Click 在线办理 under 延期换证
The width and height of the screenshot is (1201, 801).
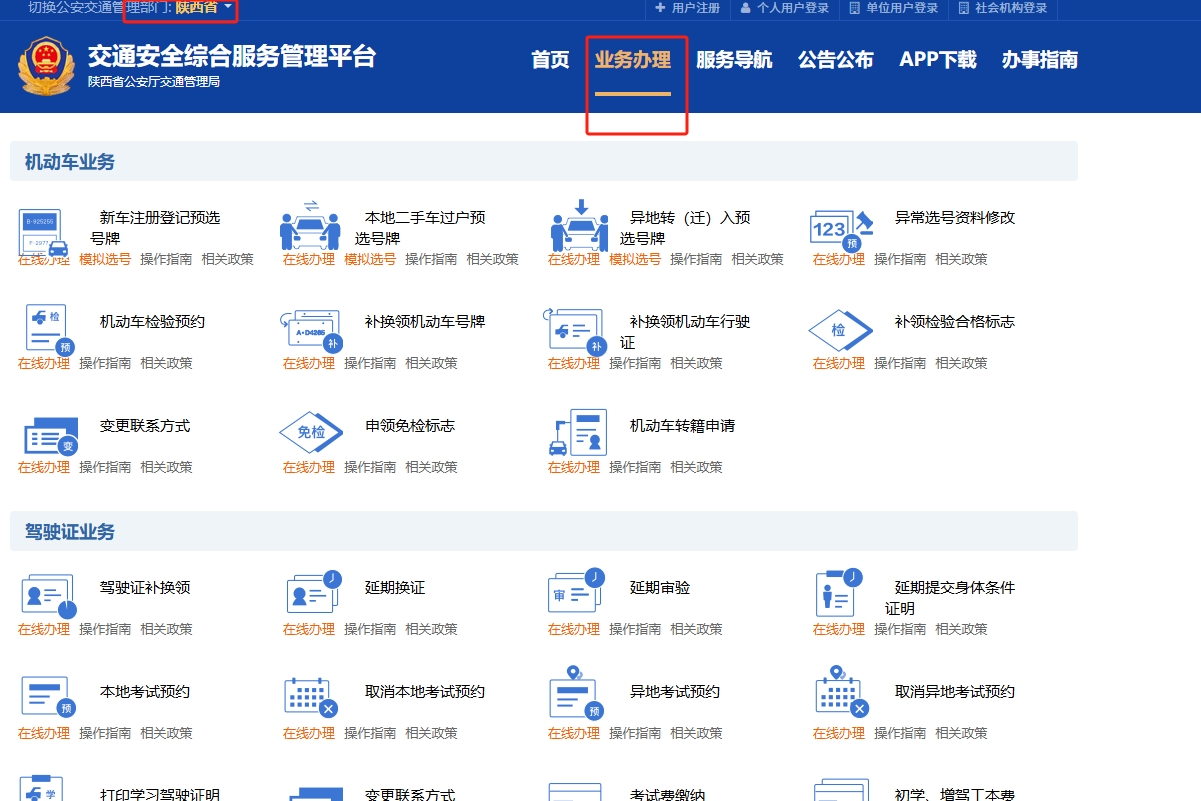coord(308,629)
